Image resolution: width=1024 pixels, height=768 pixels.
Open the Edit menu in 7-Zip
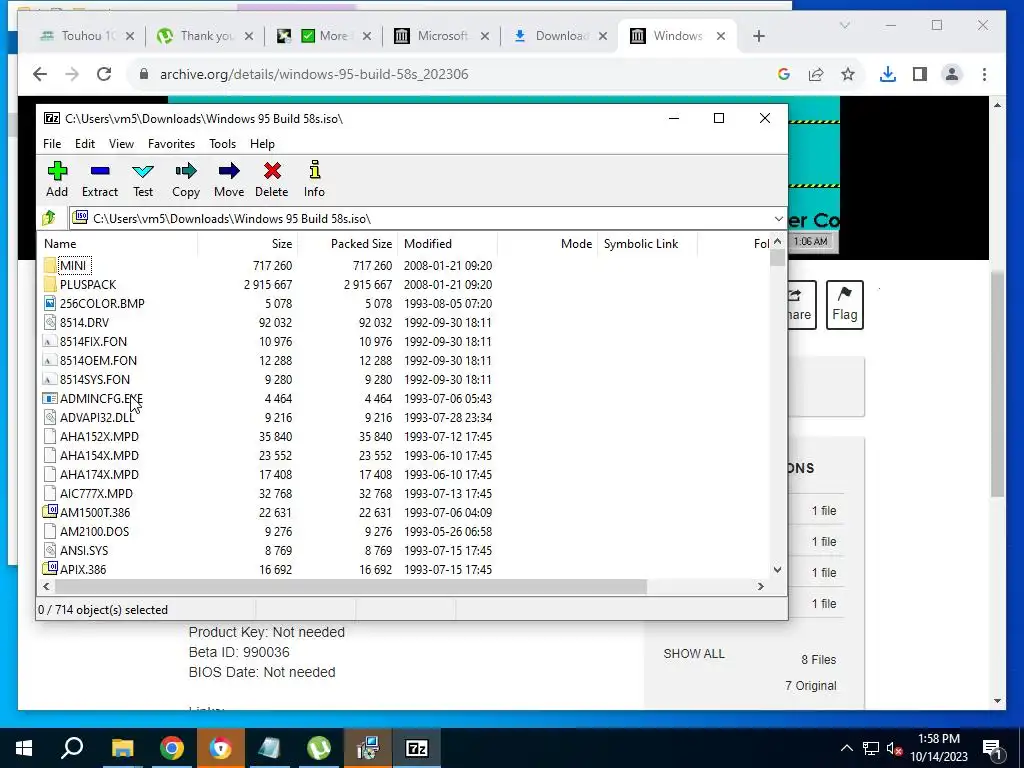pyautogui.click(x=85, y=144)
